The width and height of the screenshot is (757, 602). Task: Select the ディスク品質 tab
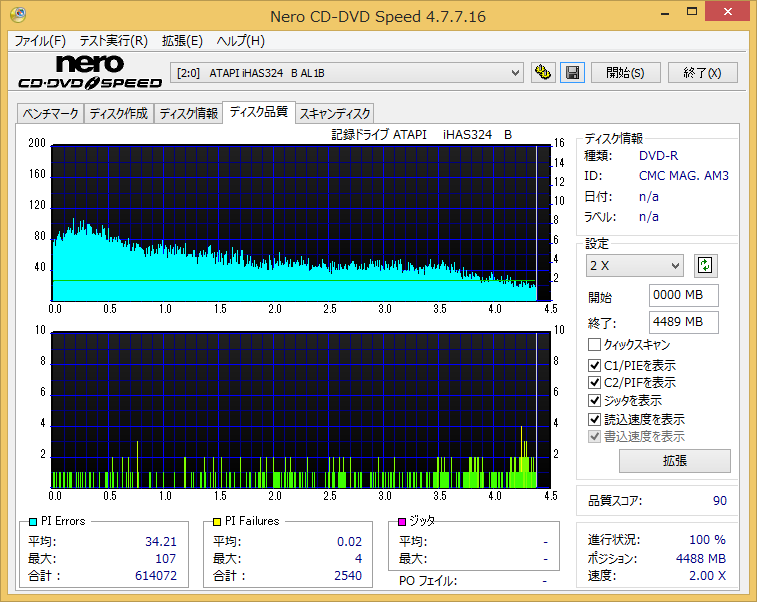[259, 112]
